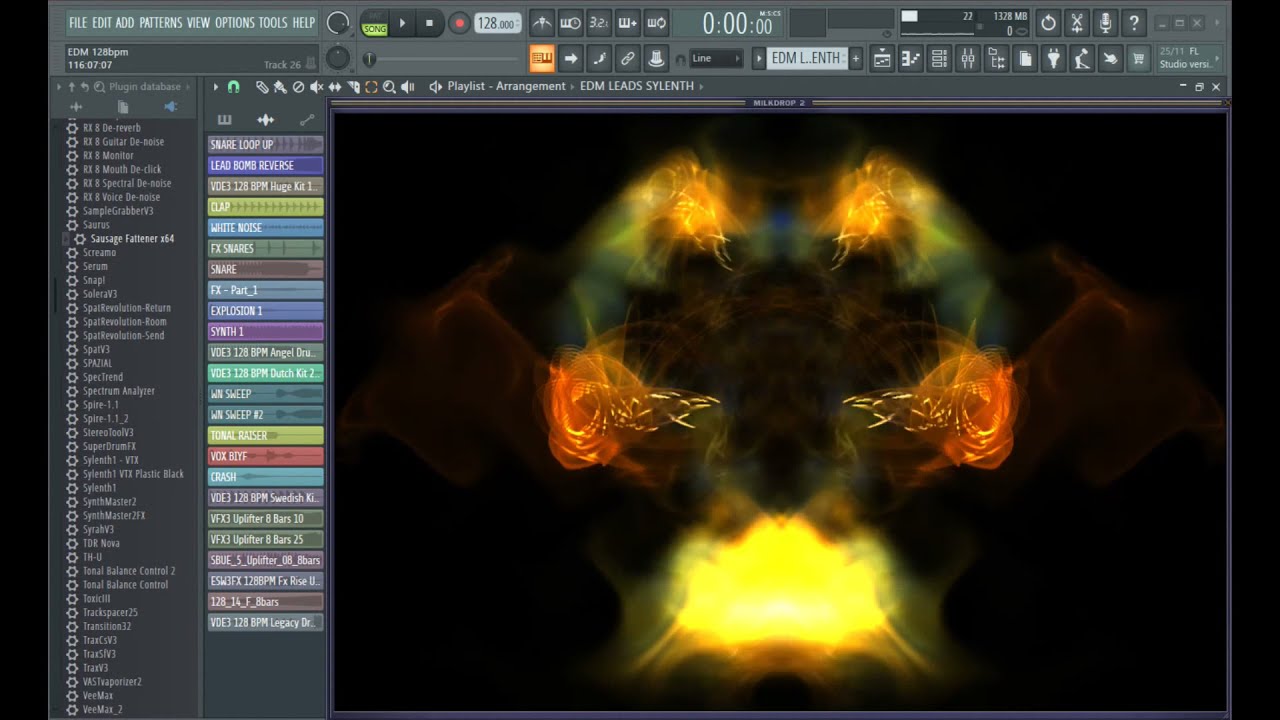
Task: Click Serum in the plugin list
Action: tap(95, 266)
